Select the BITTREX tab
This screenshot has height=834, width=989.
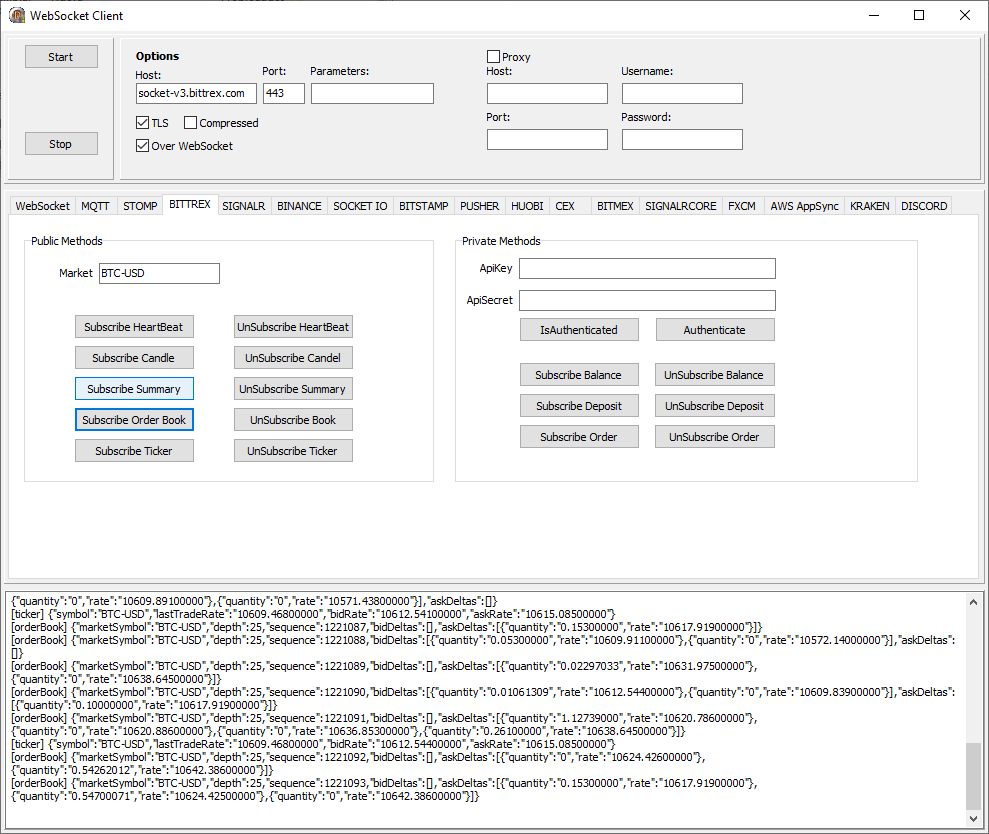click(190, 204)
